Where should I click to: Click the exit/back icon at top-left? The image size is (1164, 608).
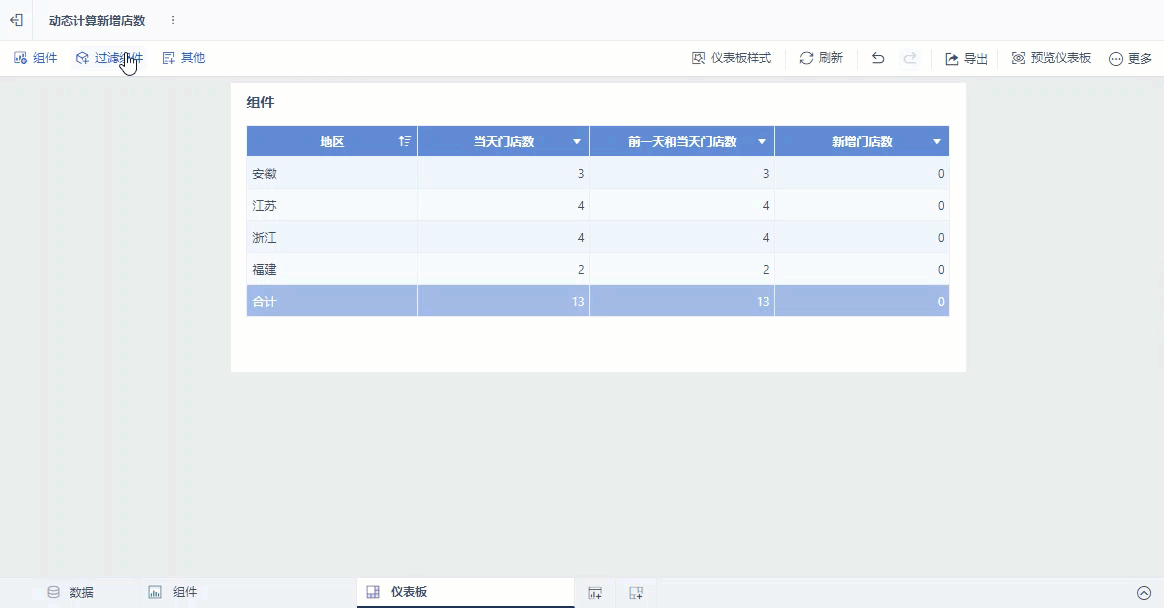point(16,21)
